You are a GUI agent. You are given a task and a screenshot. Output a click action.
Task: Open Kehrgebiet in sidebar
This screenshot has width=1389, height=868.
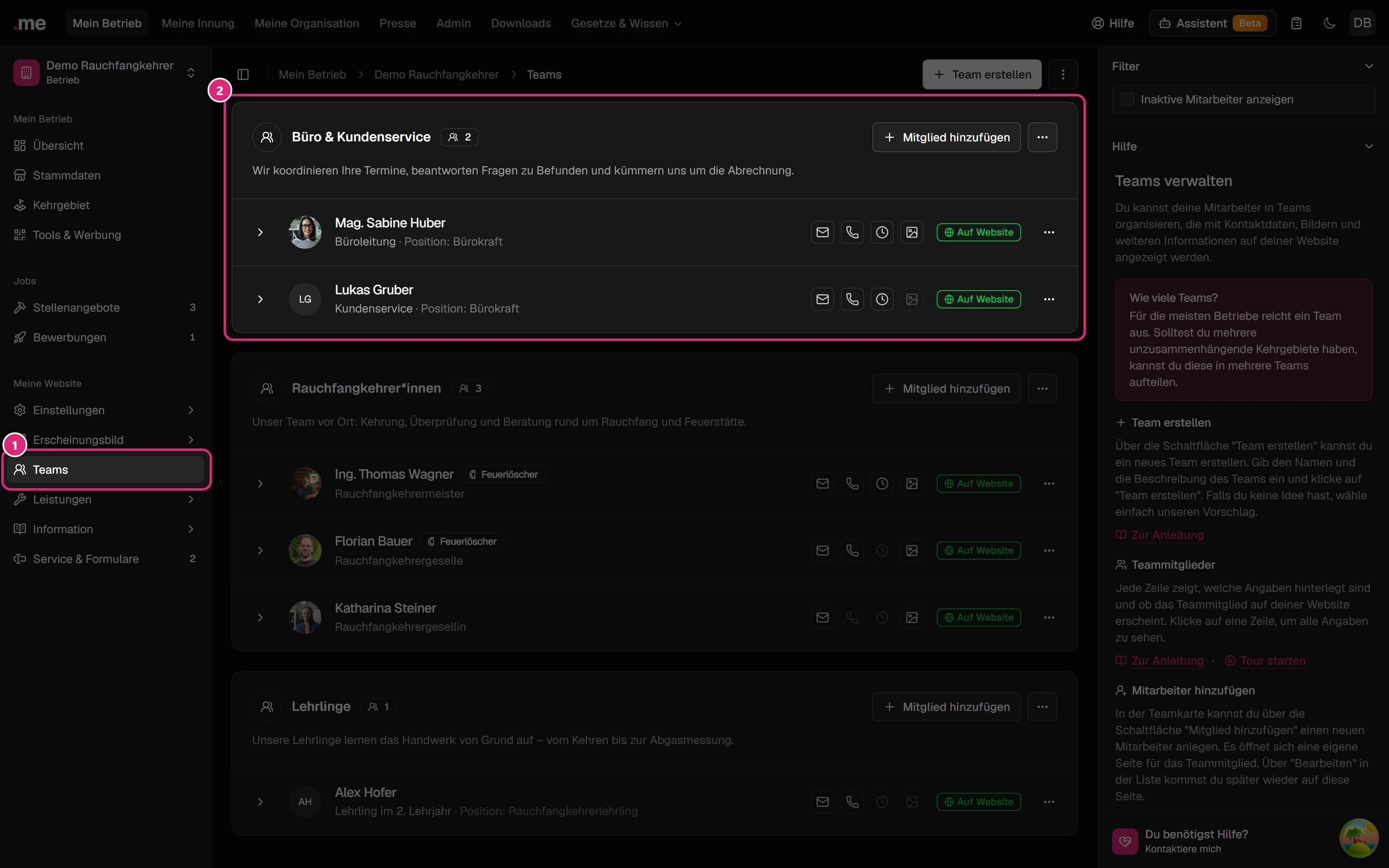[105, 205]
